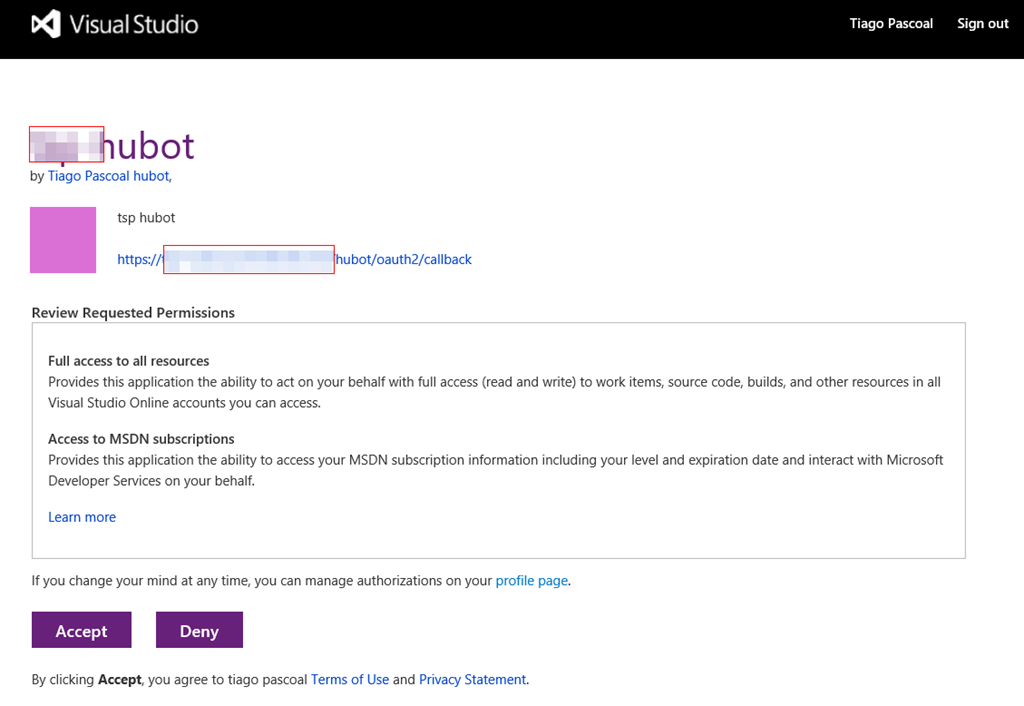Deny the requested permissions
This screenshot has height=706, width=1024.
coord(199,630)
